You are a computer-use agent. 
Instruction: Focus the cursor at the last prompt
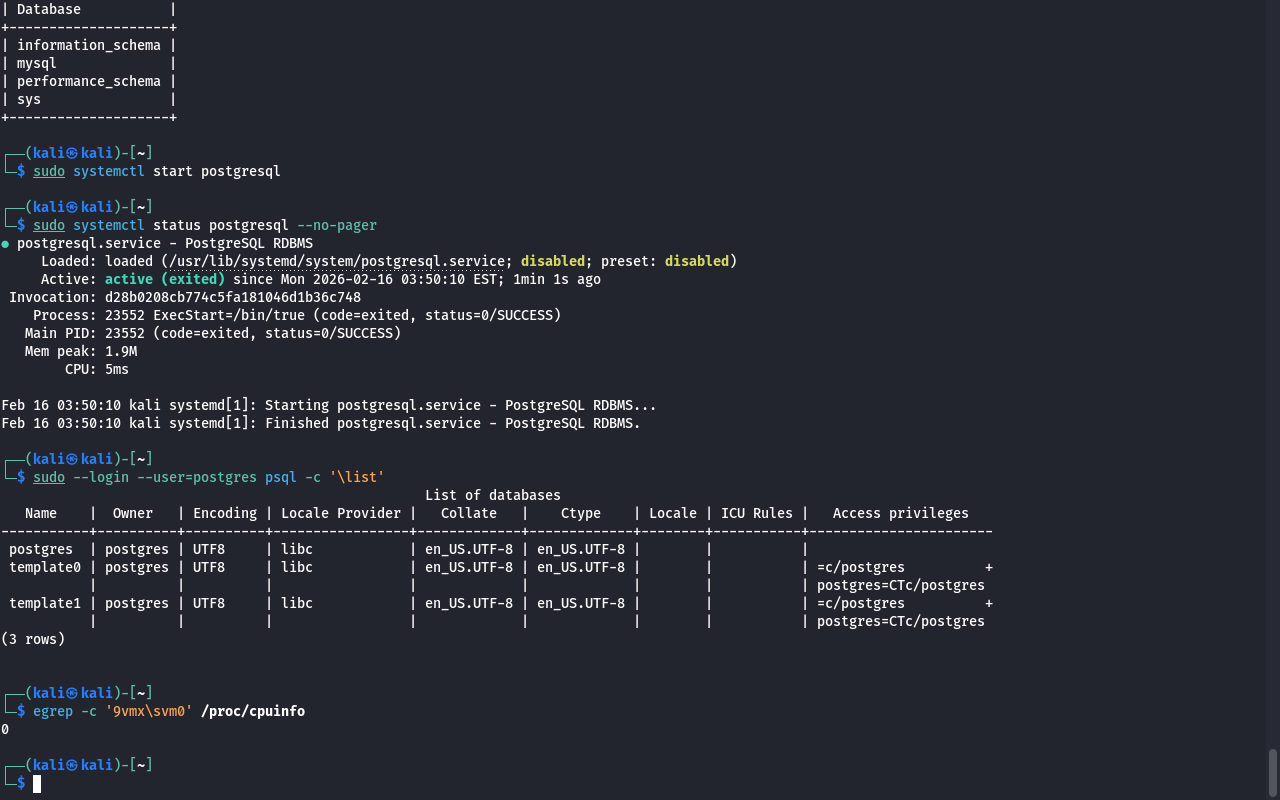click(x=37, y=784)
